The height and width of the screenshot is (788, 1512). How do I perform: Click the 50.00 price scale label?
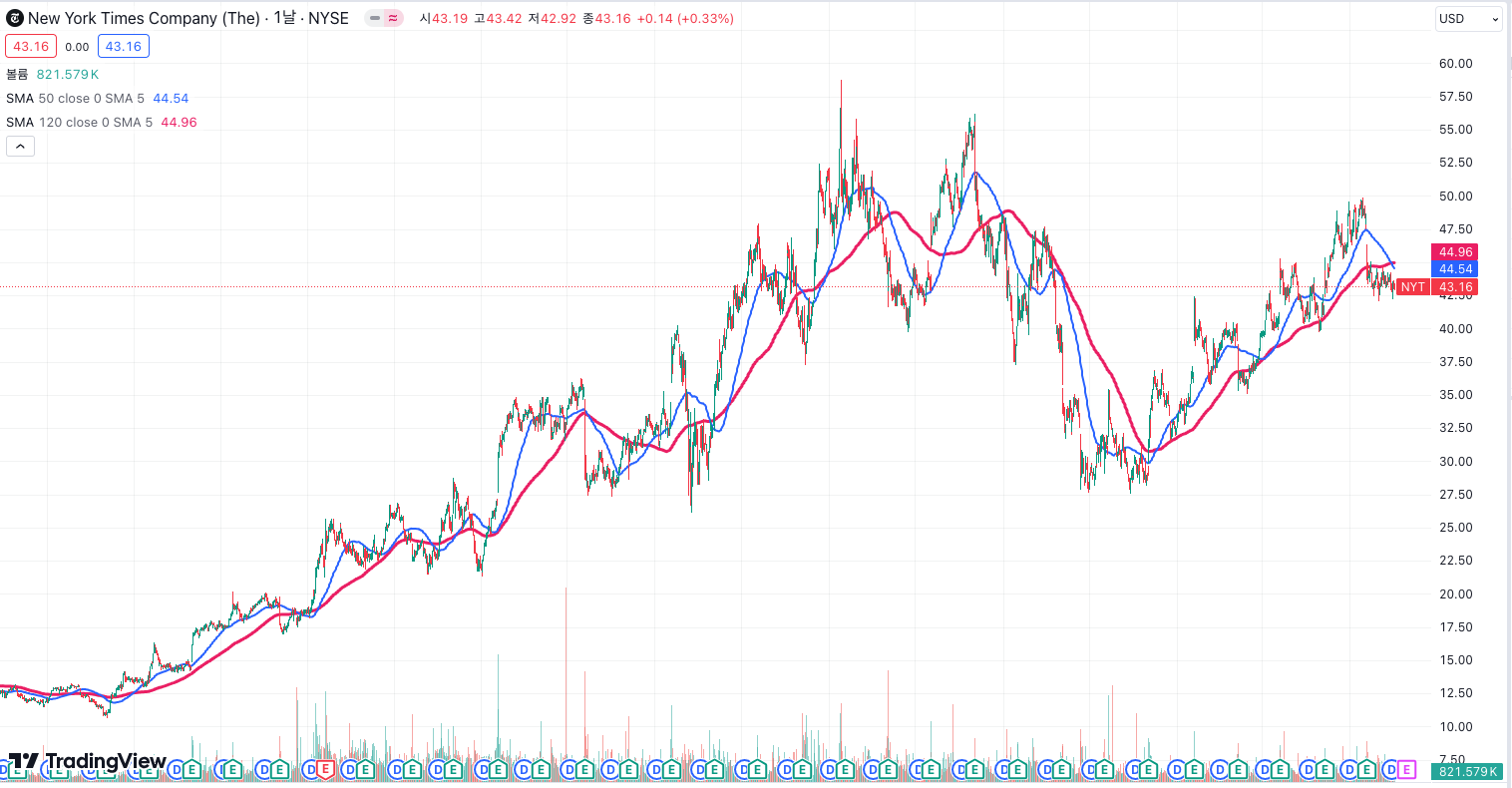click(1456, 197)
